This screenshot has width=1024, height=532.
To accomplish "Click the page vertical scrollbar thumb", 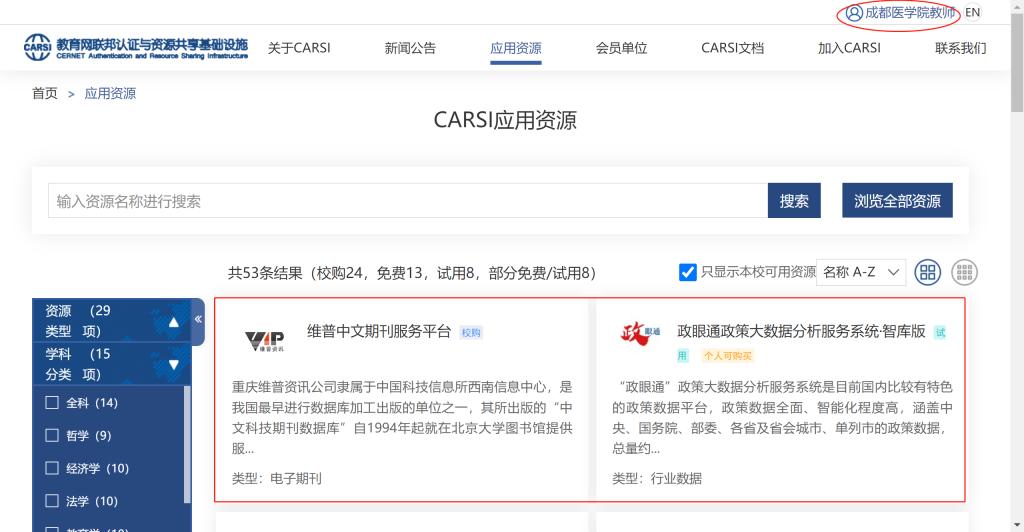I will [1017, 62].
